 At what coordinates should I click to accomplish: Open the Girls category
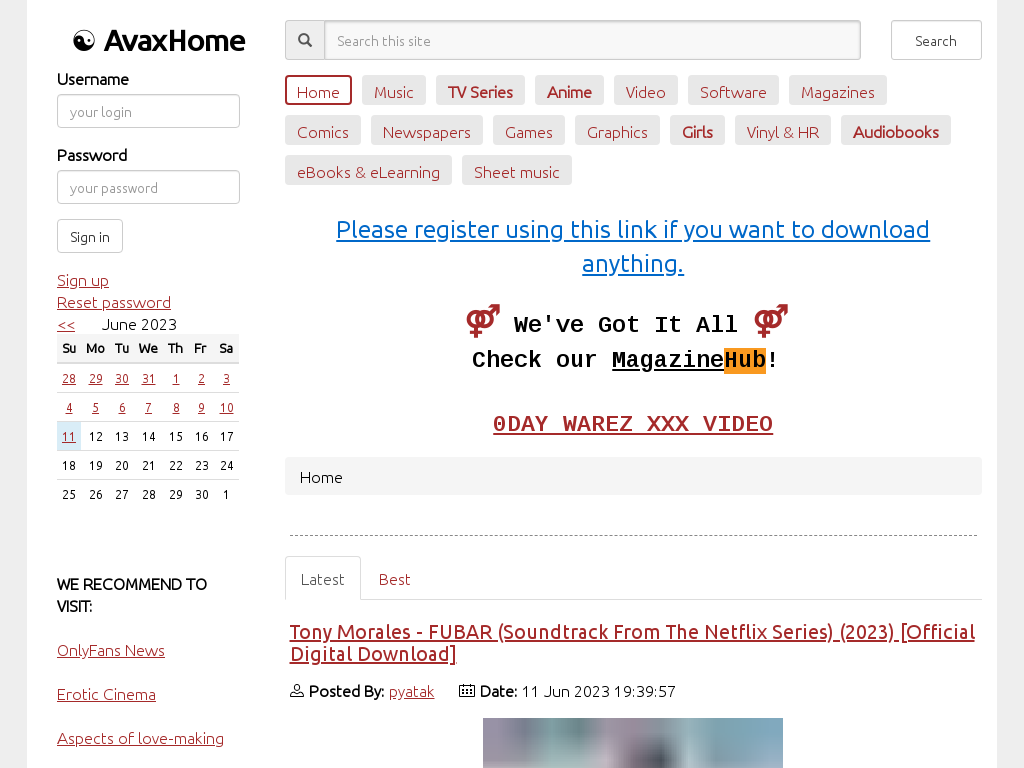697,131
